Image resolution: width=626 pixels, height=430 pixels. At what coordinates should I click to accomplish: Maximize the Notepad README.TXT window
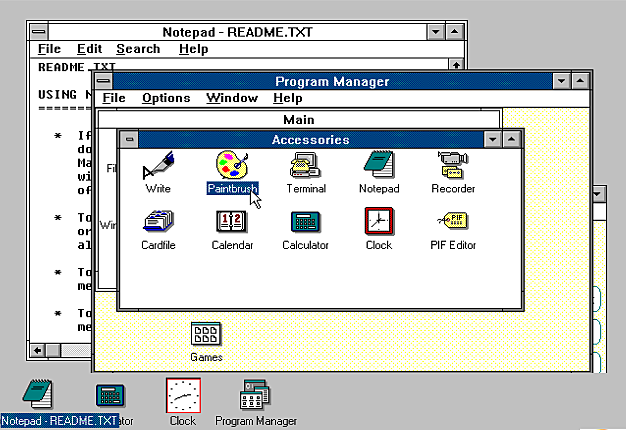[454, 32]
